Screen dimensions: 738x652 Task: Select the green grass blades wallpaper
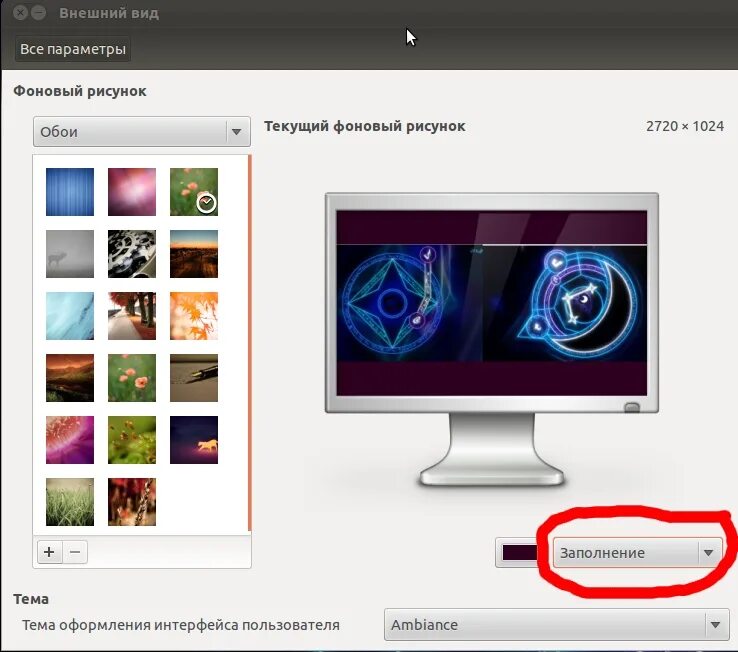point(70,502)
